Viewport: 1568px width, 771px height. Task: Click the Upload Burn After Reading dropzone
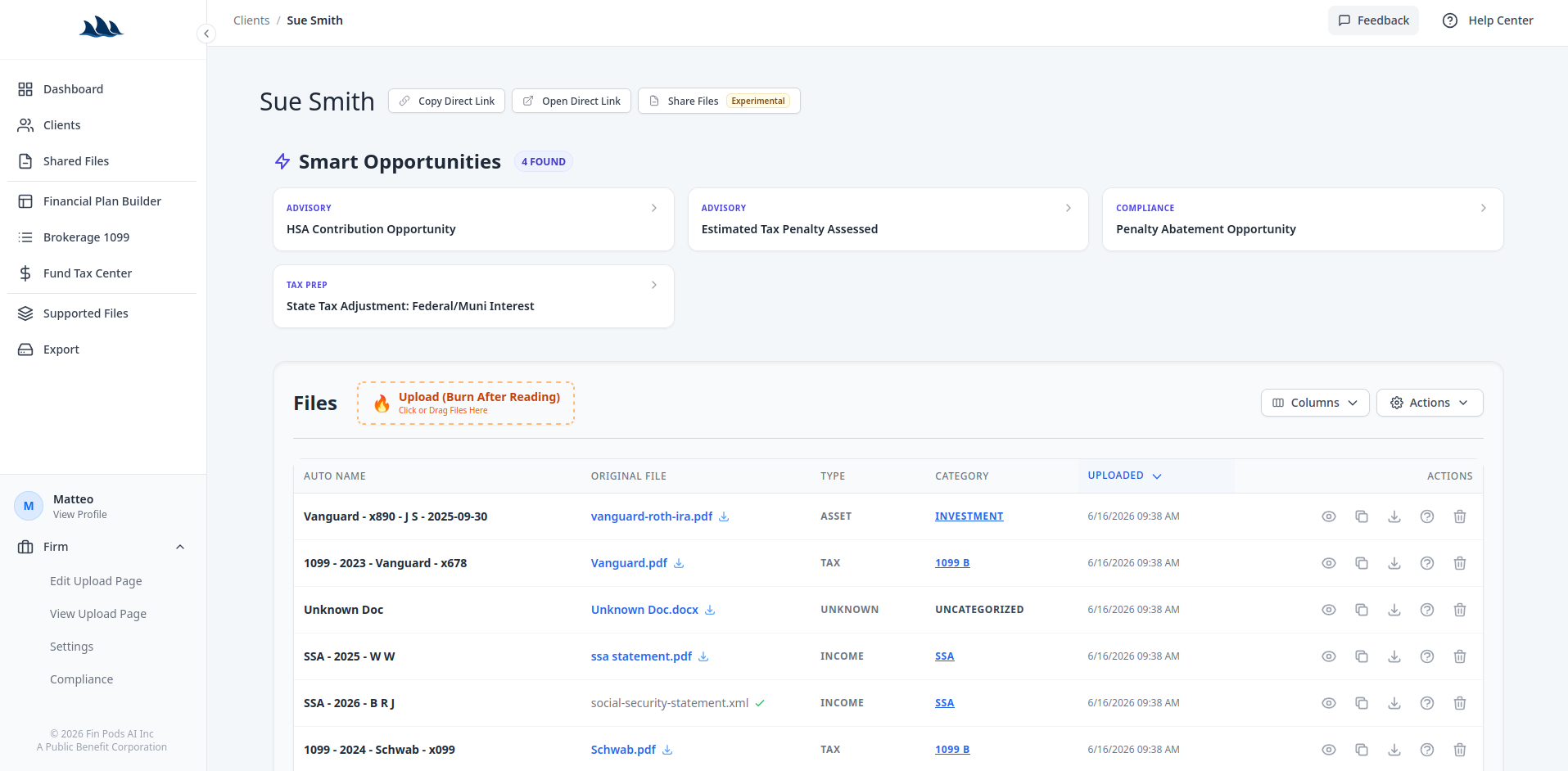tap(466, 403)
